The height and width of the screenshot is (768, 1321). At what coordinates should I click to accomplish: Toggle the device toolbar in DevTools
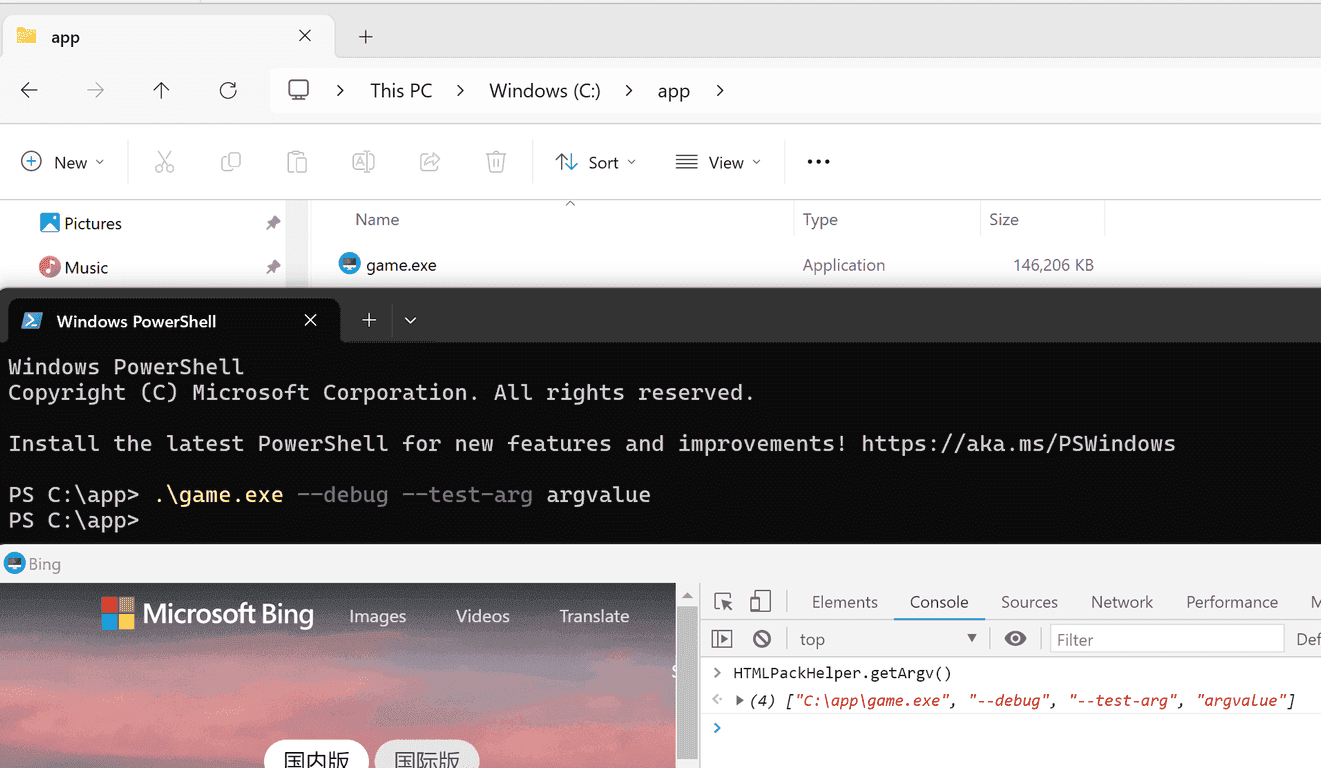[761, 602]
